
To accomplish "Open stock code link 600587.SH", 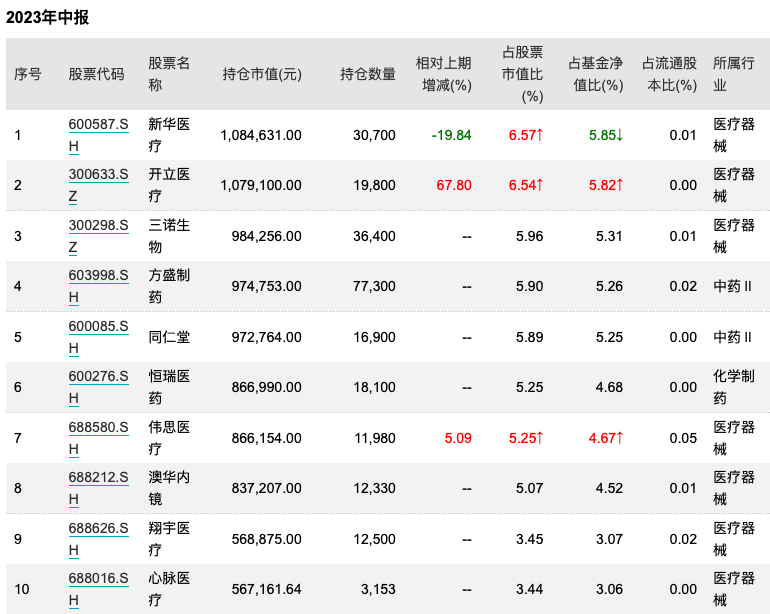I will [98, 135].
